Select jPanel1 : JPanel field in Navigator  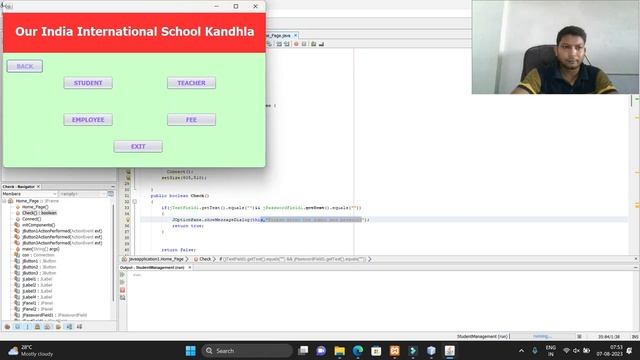[x=37, y=303]
